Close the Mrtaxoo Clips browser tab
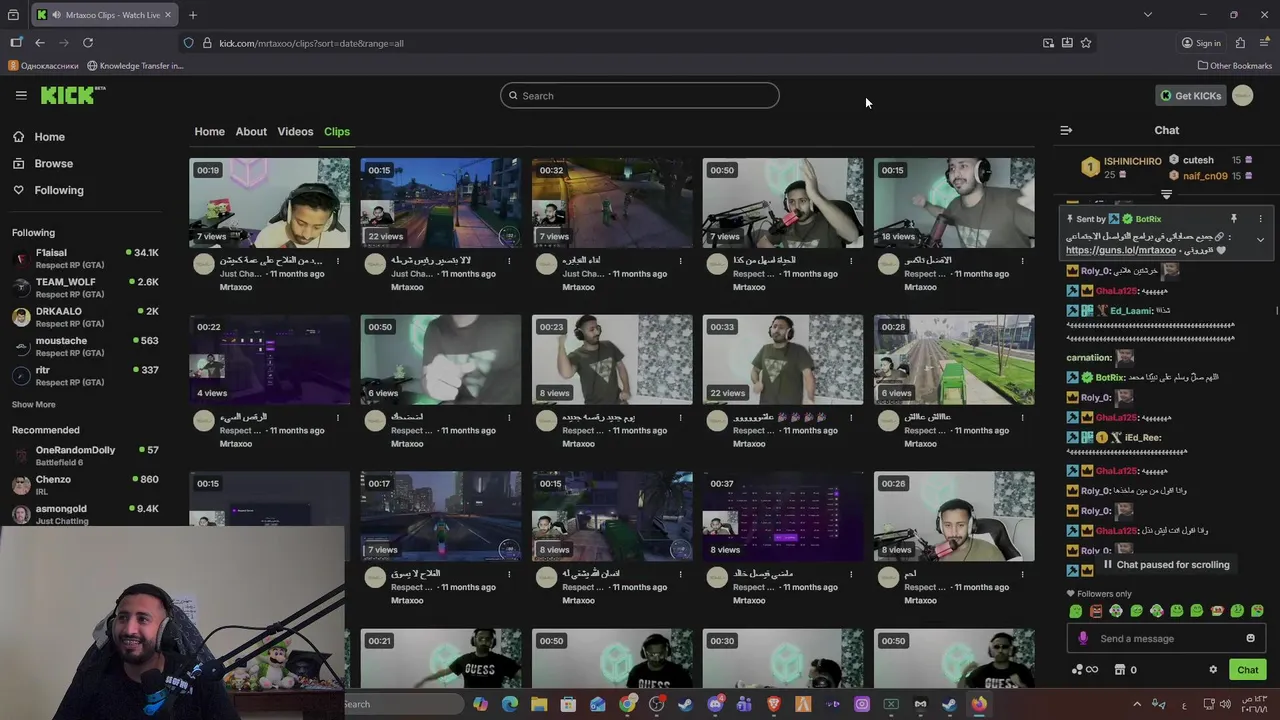Viewport: 1280px width, 720px height. click(x=168, y=15)
